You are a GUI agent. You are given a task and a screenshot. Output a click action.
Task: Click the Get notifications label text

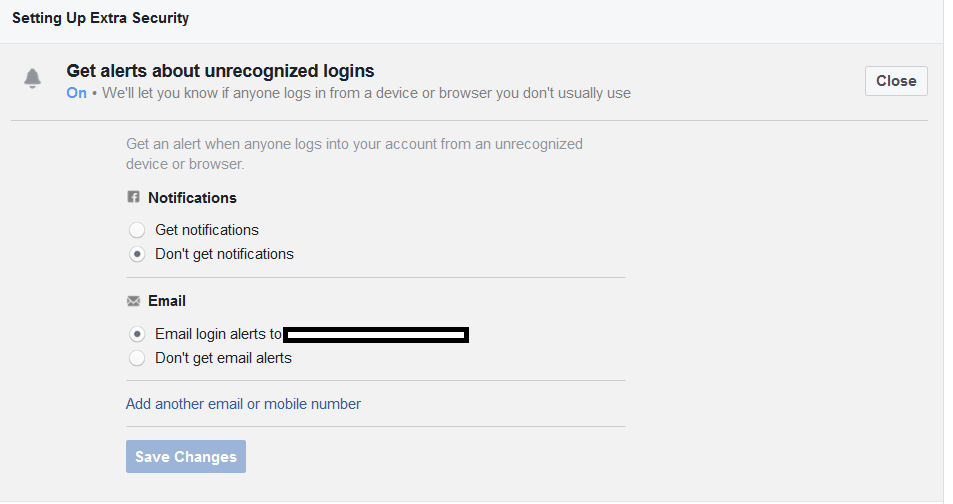click(207, 230)
